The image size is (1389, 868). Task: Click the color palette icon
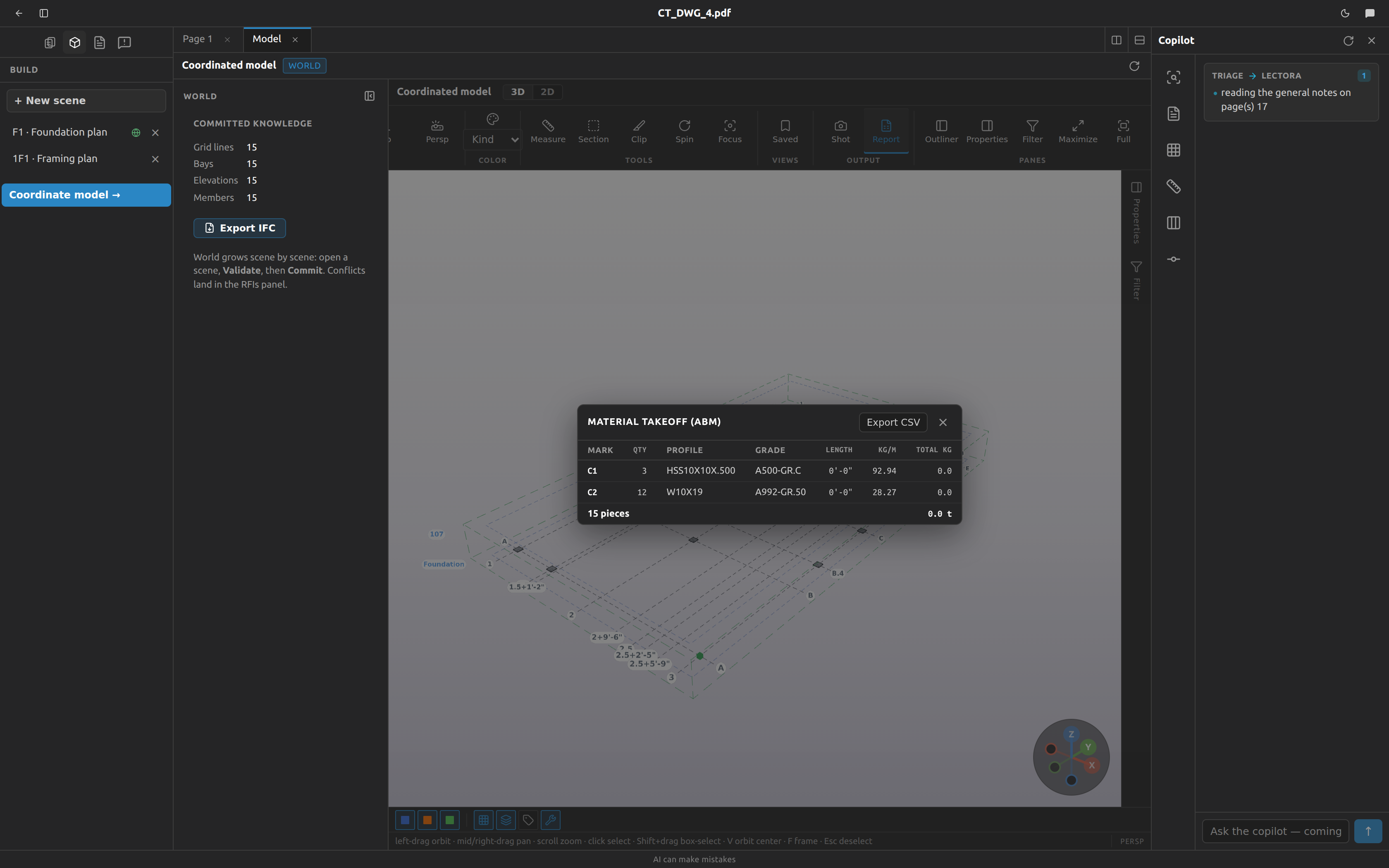tap(492, 119)
